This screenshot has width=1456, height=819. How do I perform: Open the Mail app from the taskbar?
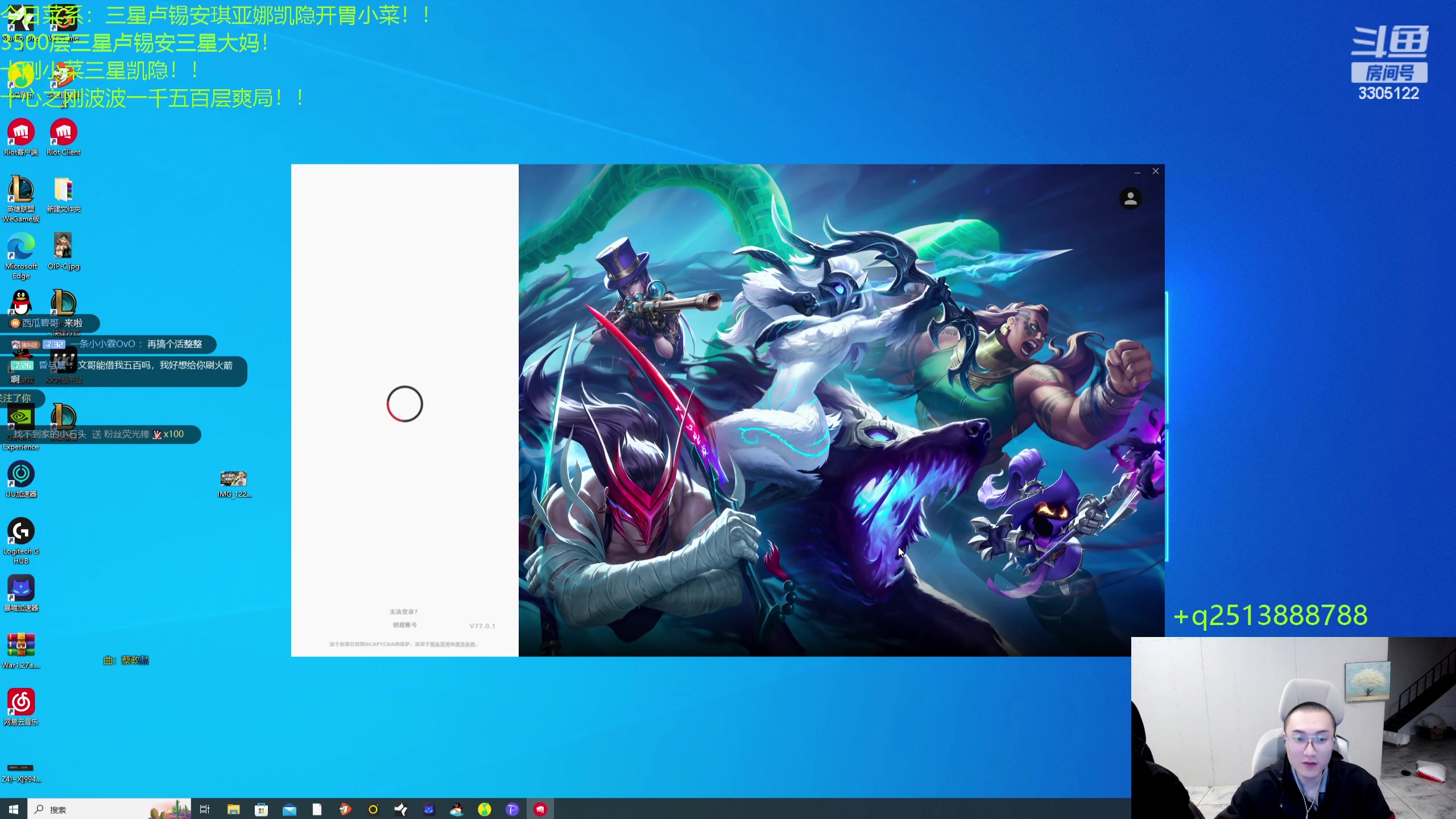(x=289, y=809)
